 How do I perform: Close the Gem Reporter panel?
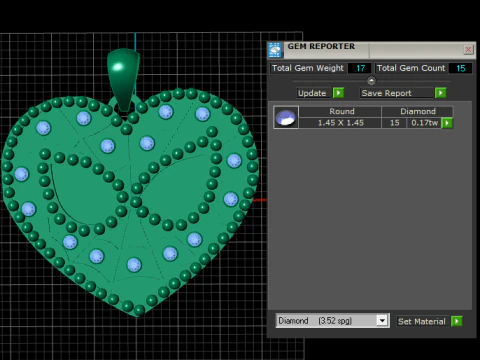pos(468,50)
